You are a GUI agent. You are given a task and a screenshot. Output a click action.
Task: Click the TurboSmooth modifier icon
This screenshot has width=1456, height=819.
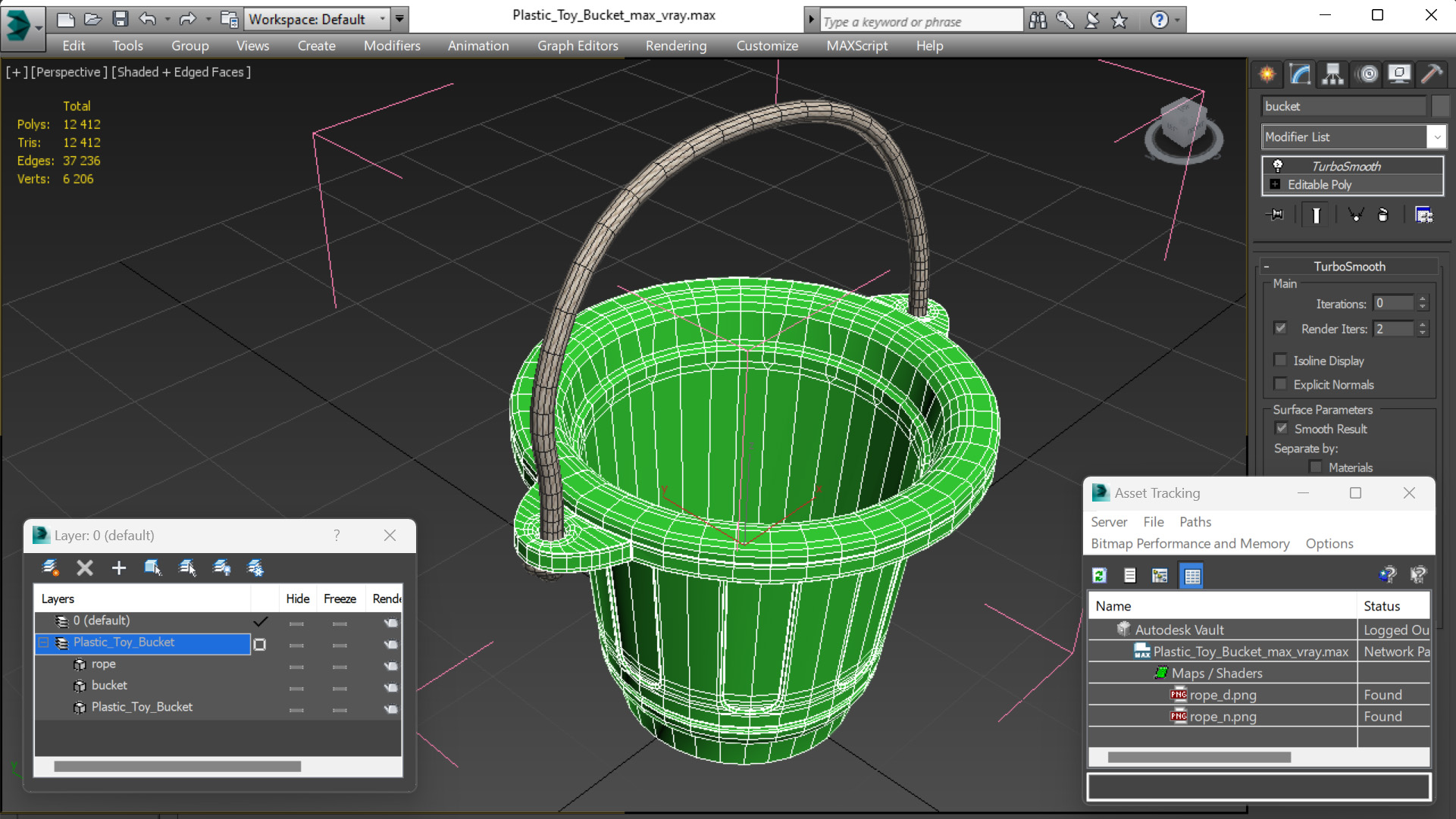pyautogui.click(x=1276, y=165)
